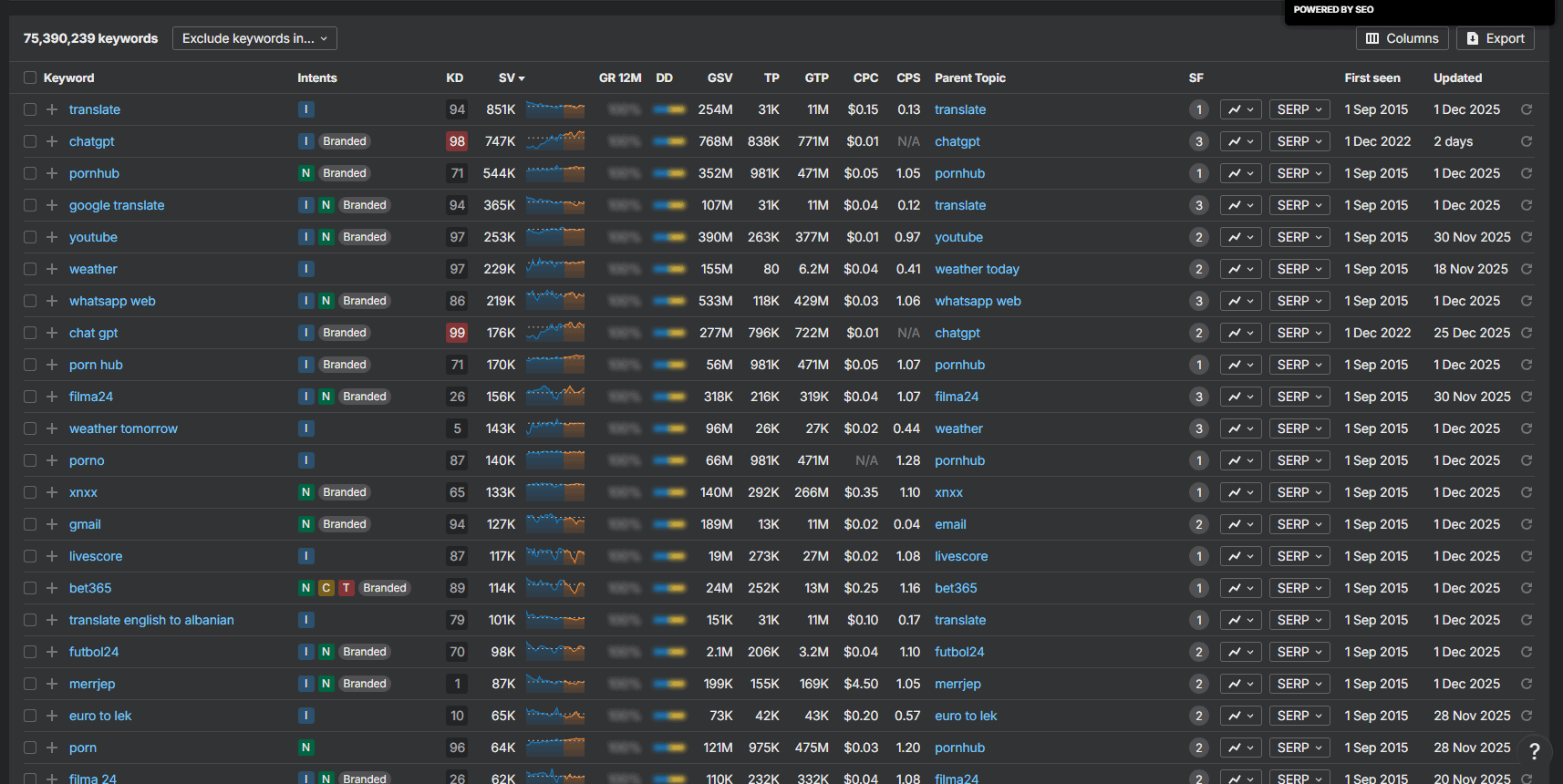Click the SV column header to sort
The width and height of the screenshot is (1563, 784).
[512, 77]
